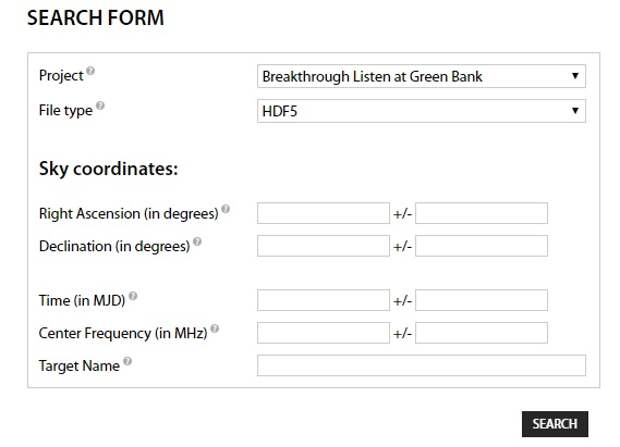Click help icon beside File type
The height and width of the screenshot is (447, 620).
point(100,106)
